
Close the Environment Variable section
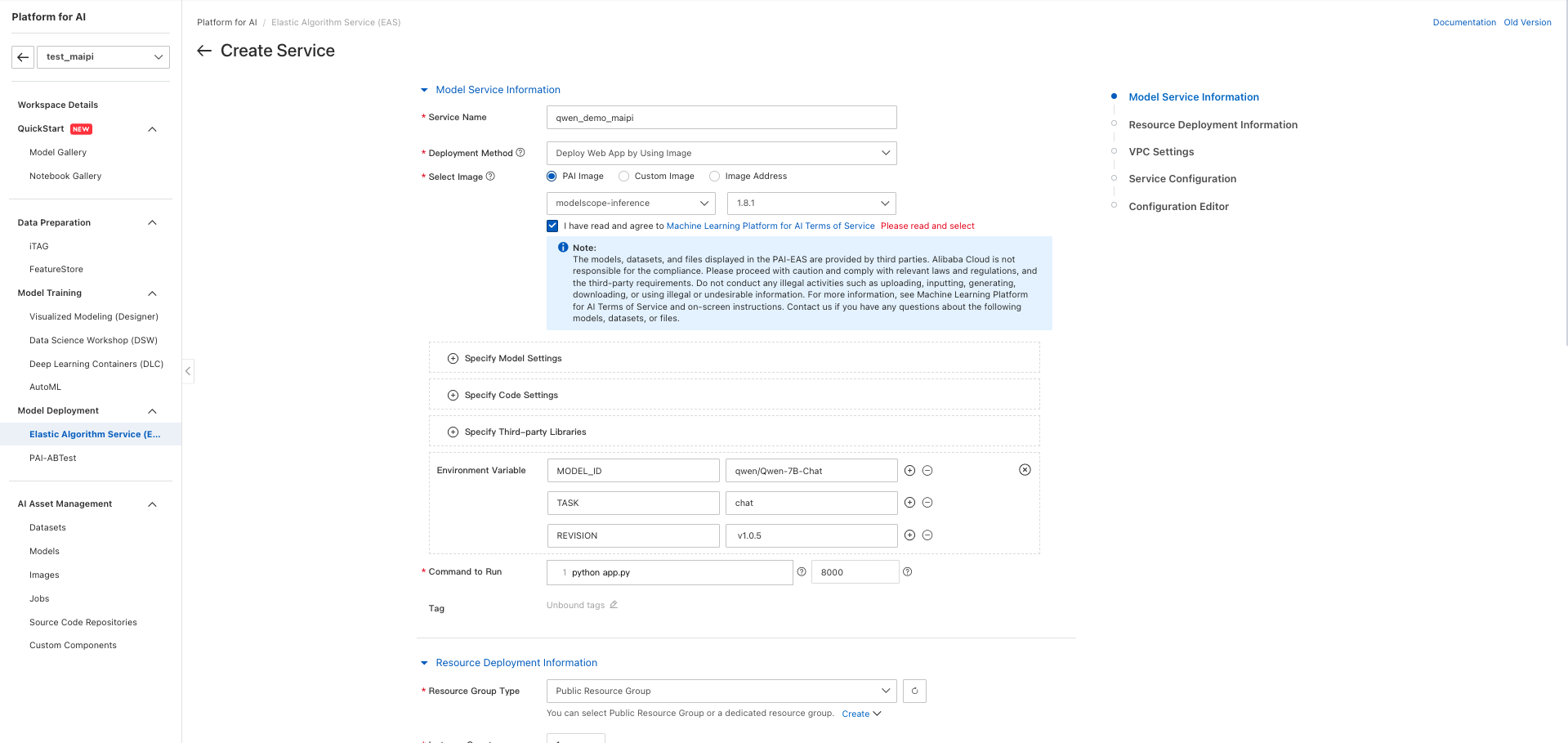point(1025,470)
